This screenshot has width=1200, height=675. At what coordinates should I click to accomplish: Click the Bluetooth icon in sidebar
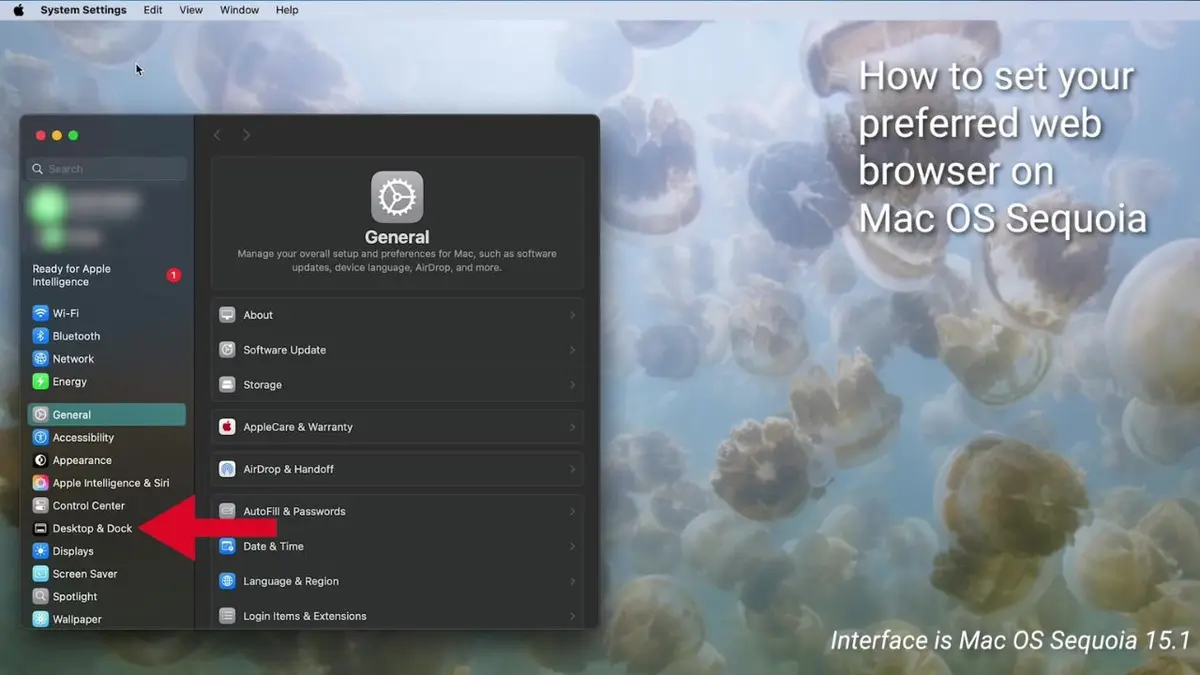point(40,336)
